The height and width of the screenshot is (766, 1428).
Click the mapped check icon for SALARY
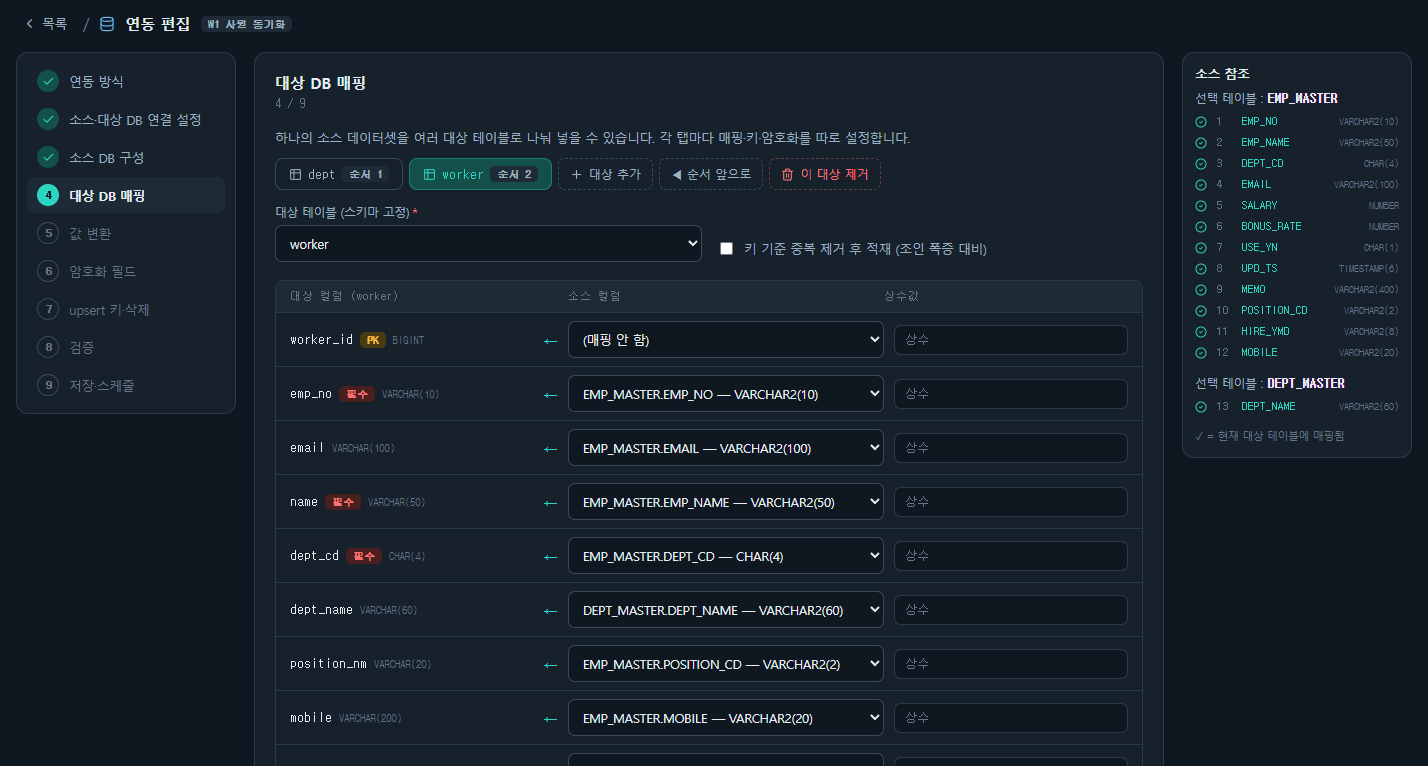click(1201, 205)
